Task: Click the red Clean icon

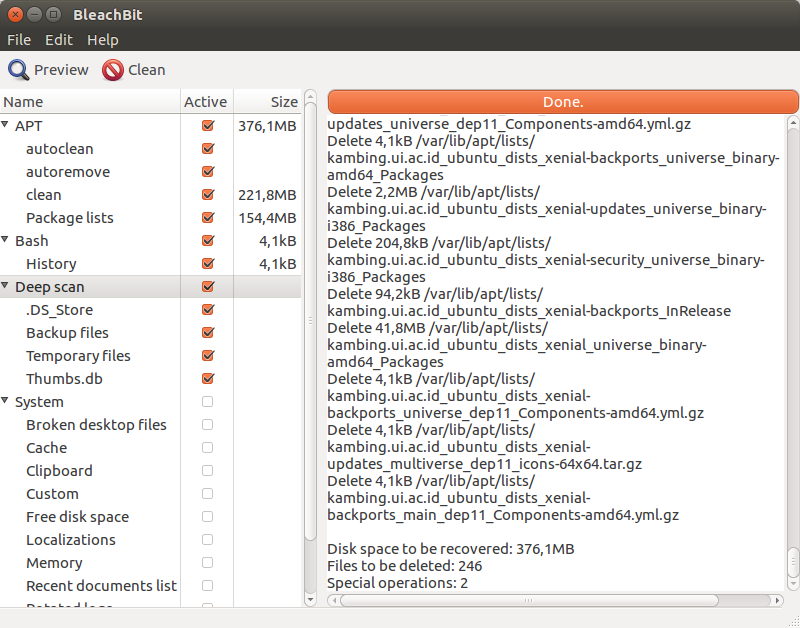Action: click(113, 70)
